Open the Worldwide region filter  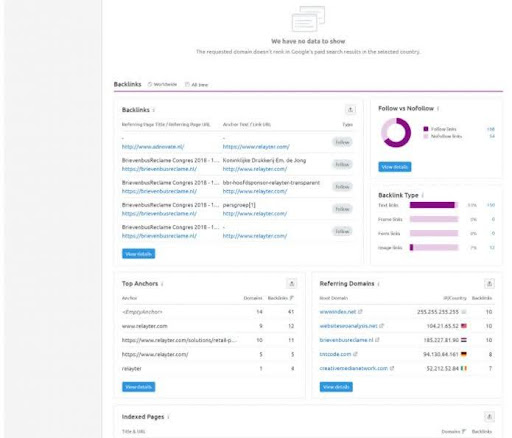point(162,84)
